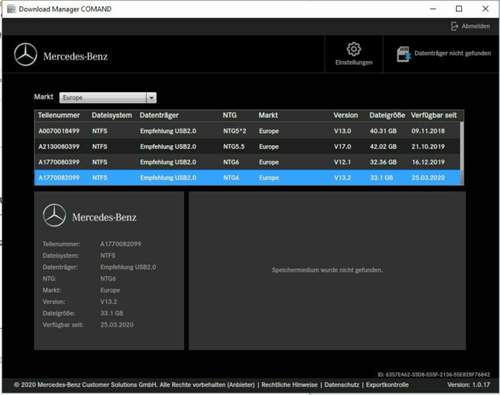Viewport: 500px width, 395px height.
Task: Click Abmelden link text
Action: point(476,26)
